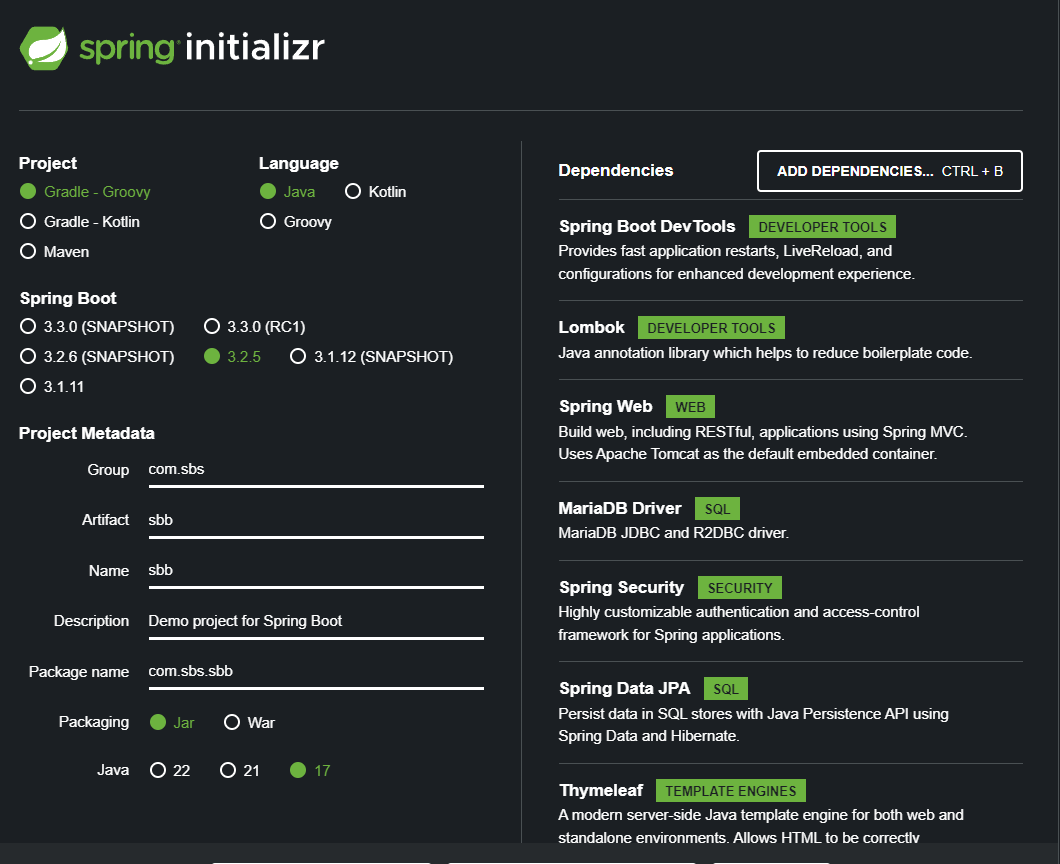
Task: Choose Groovy as the language
Action: [295, 222]
